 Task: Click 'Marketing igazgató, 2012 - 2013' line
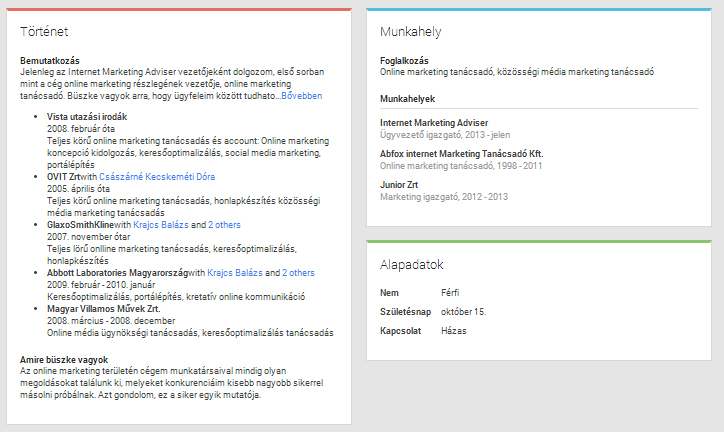[444, 197]
